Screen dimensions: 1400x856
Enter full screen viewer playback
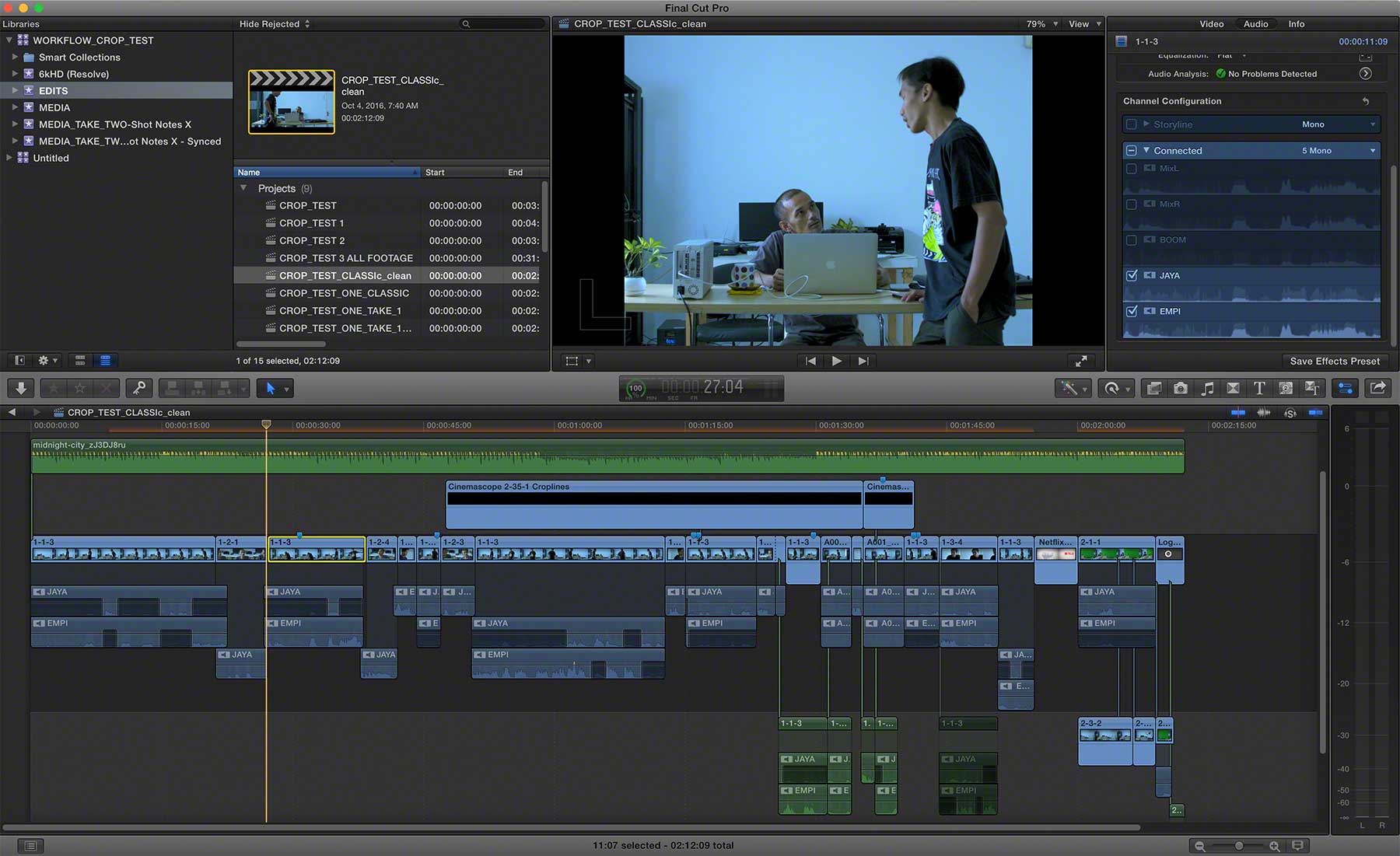[x=1081, y=361]
